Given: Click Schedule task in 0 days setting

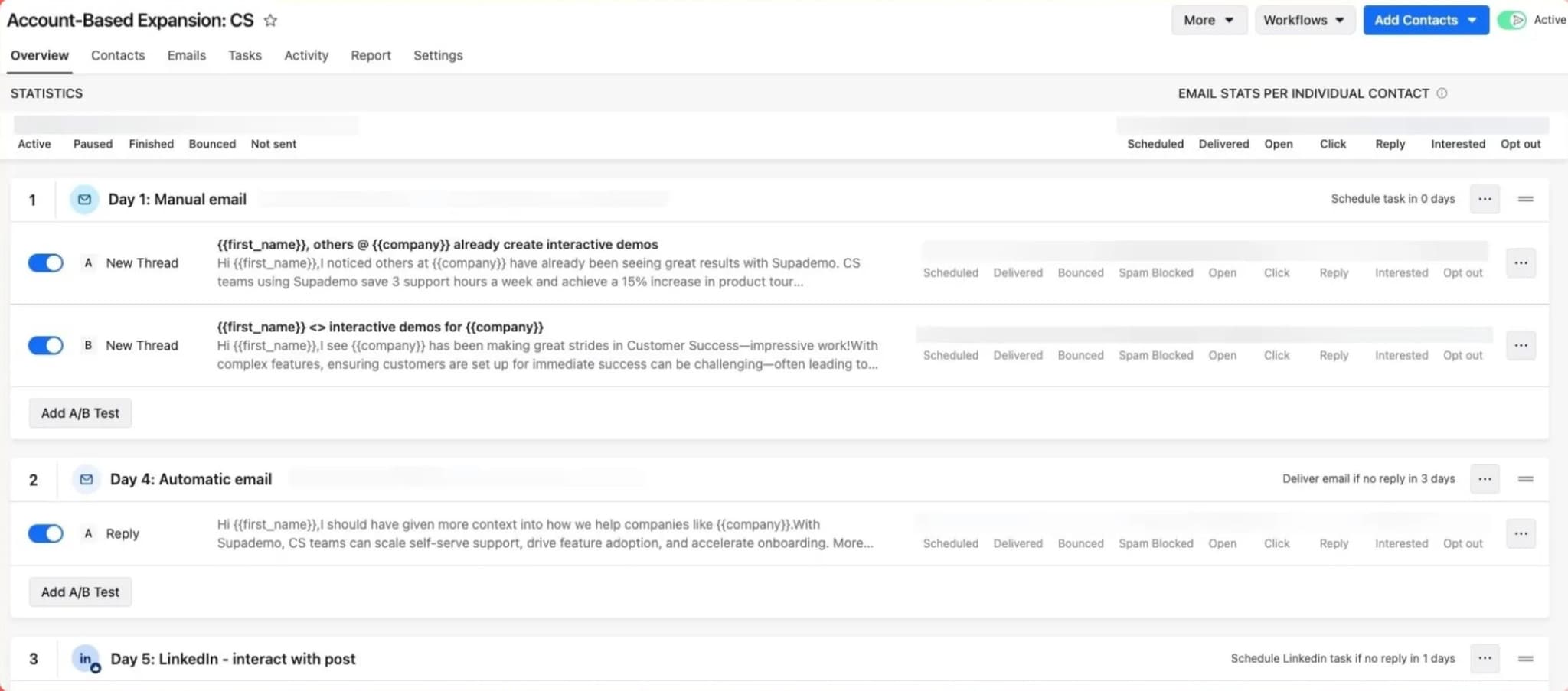Looking at the screenshot, I should (1392, 198).
